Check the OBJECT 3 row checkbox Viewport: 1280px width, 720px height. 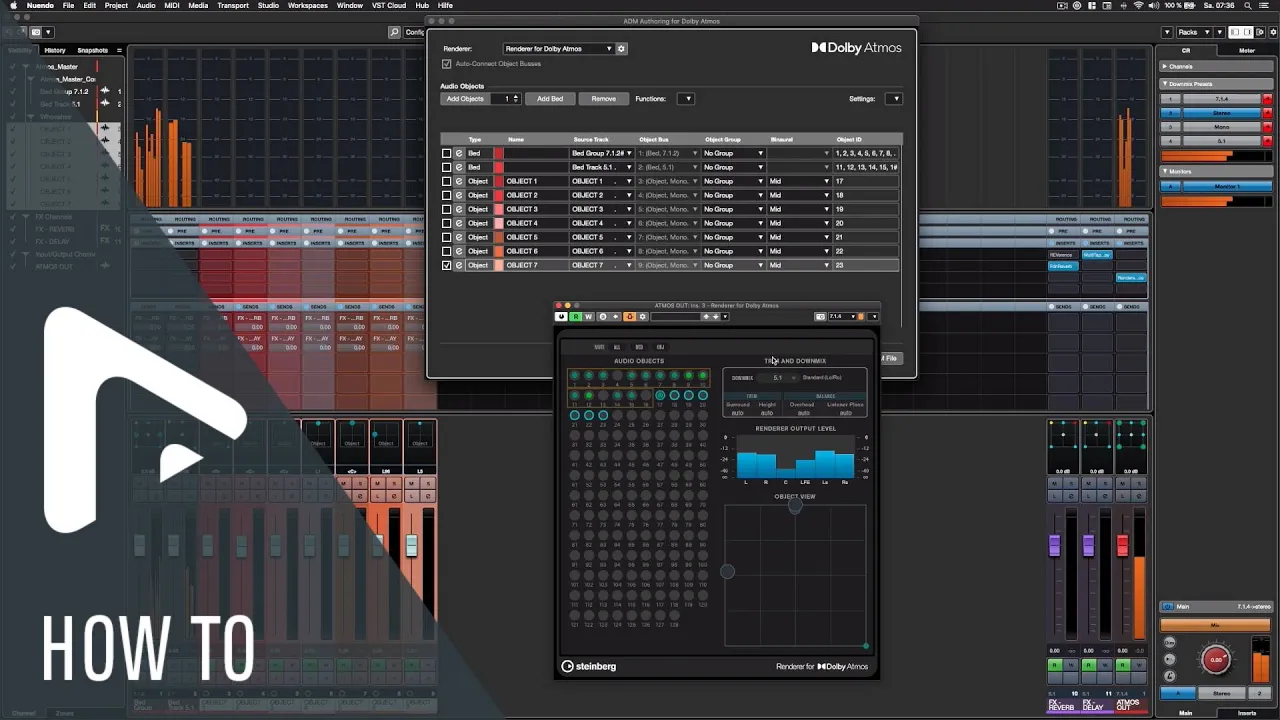point(447,209)
